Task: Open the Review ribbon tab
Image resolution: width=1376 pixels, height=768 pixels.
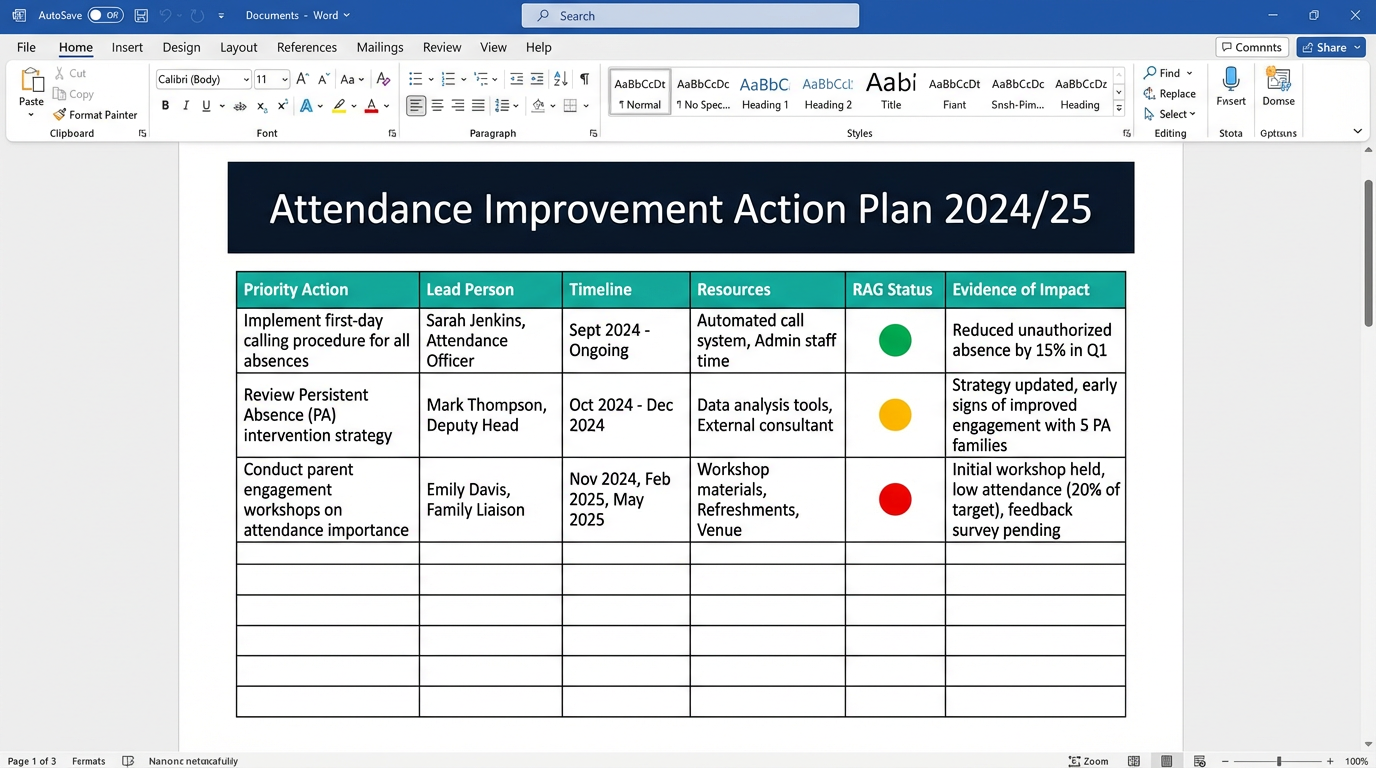Action: point(441,47)
